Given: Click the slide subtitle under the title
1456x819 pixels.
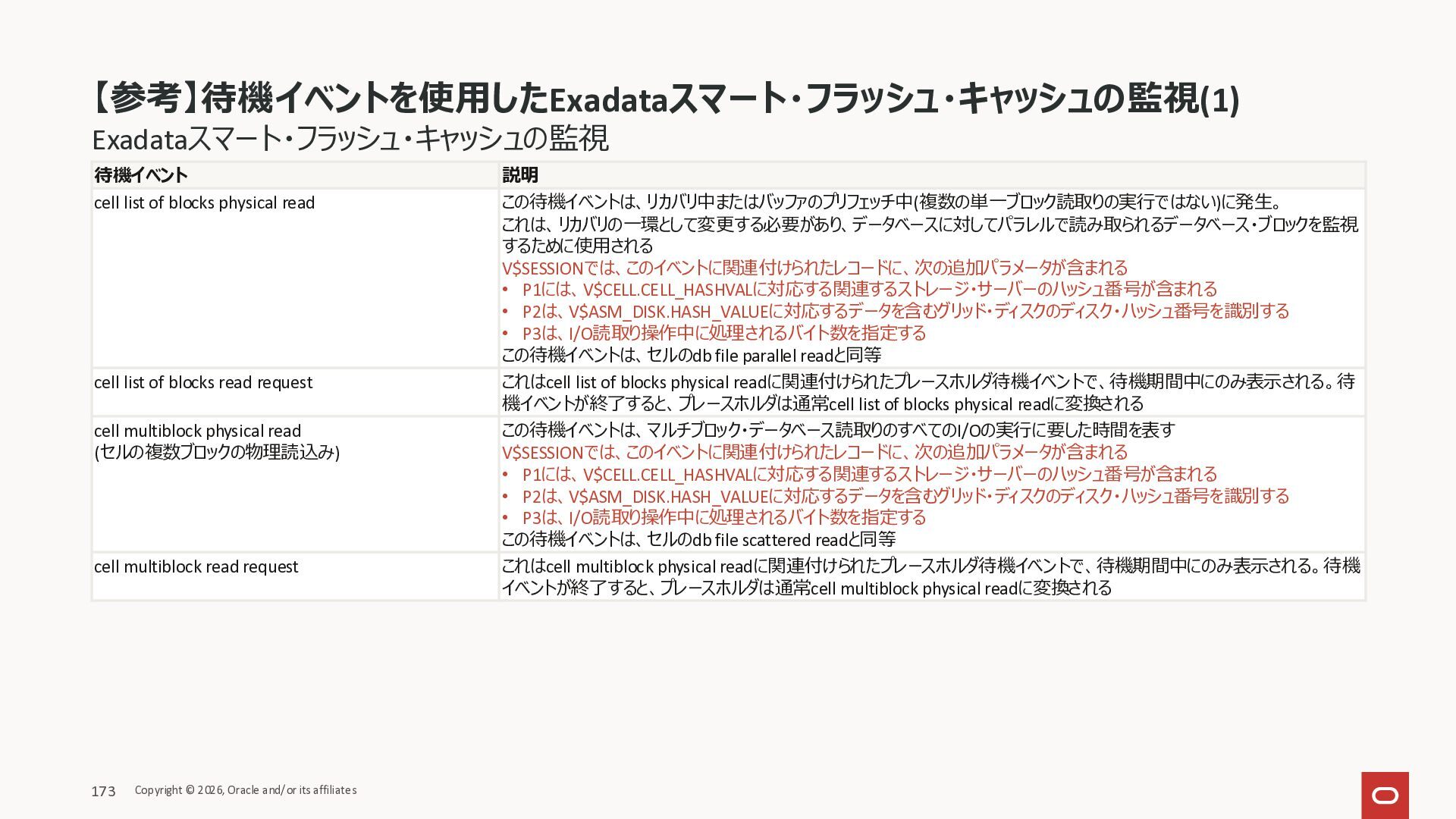Looking at the screenshot, I should coord(350,139).
